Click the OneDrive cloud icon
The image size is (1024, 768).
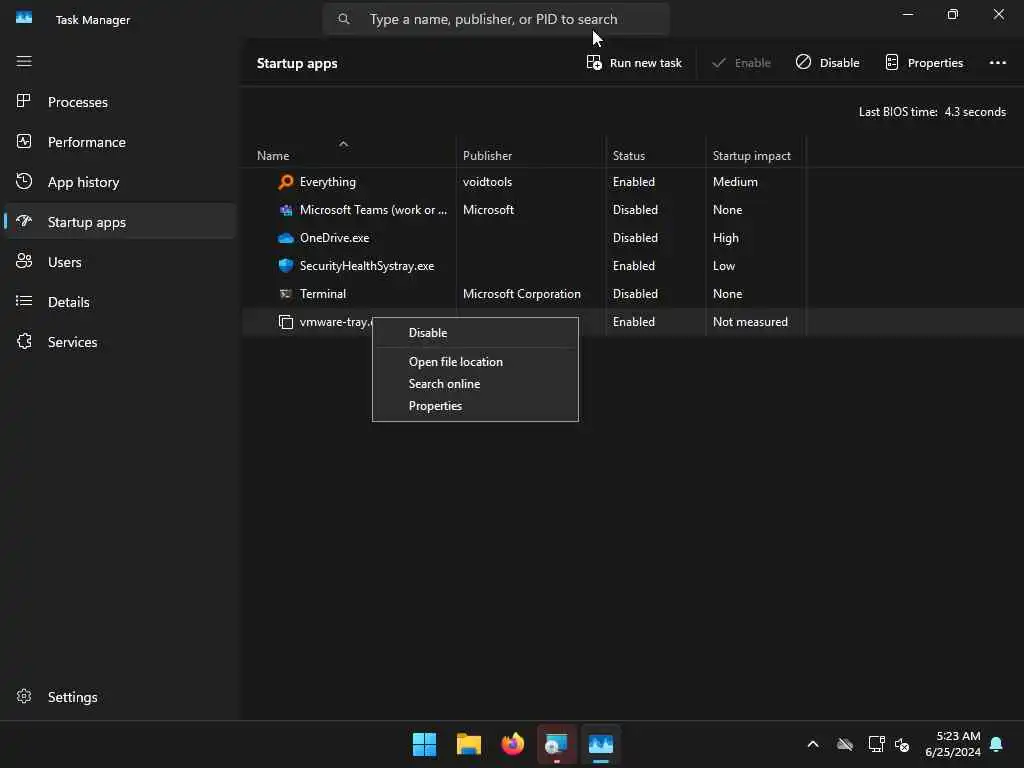pyautogui.click(x=285, y=238)
